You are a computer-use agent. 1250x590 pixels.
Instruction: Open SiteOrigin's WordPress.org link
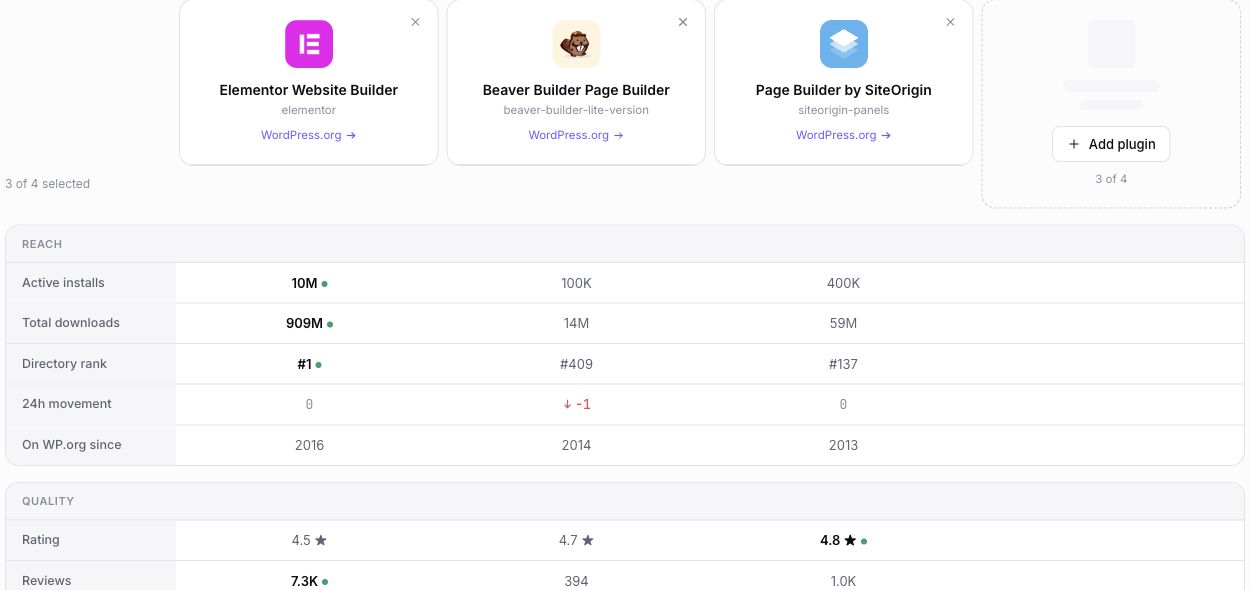pyautogui.click(x=844, y=135)
